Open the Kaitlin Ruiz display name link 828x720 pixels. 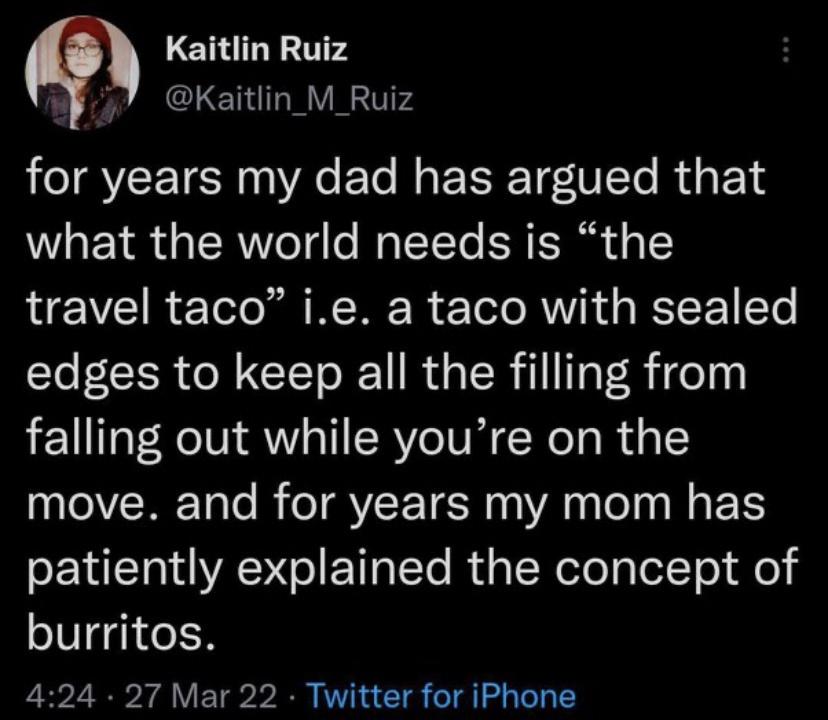point(255,49)
